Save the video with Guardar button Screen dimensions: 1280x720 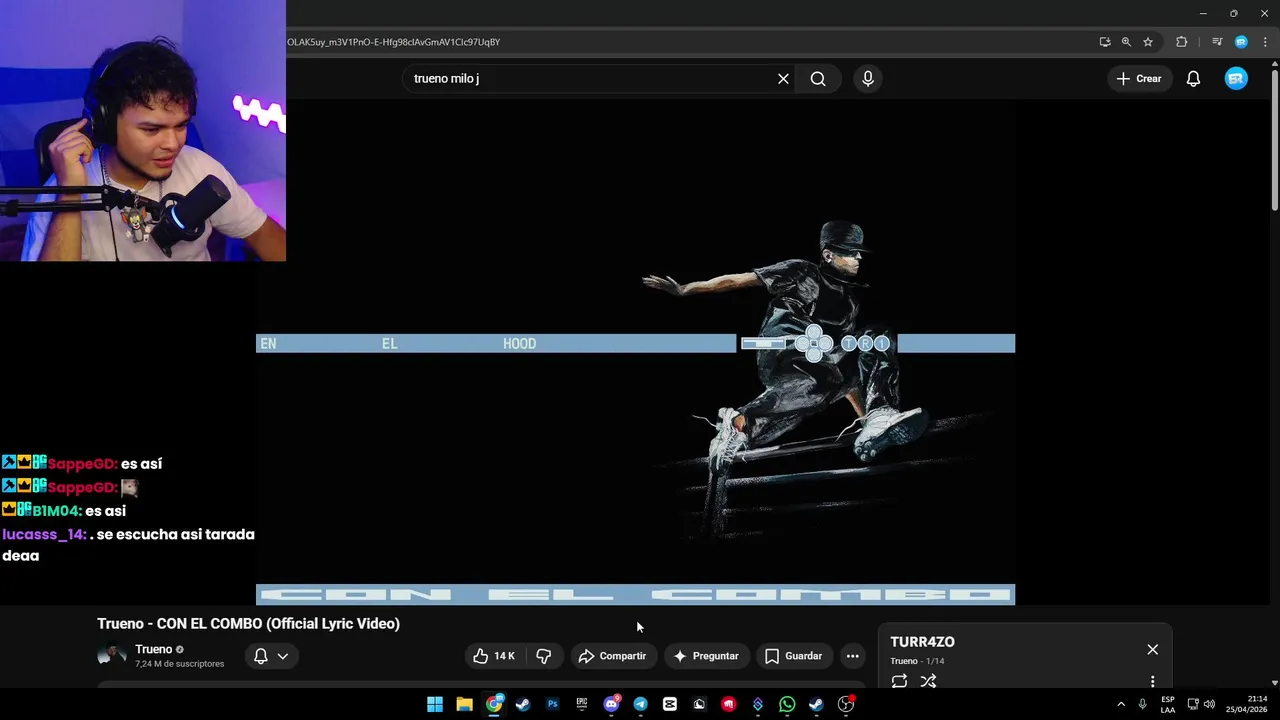point(794,656)
